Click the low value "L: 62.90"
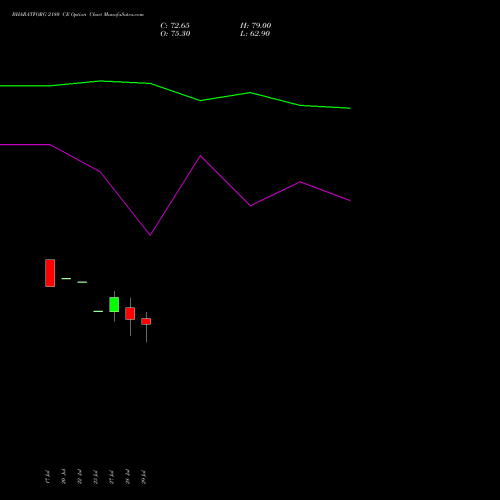 (x=255, y=33)
